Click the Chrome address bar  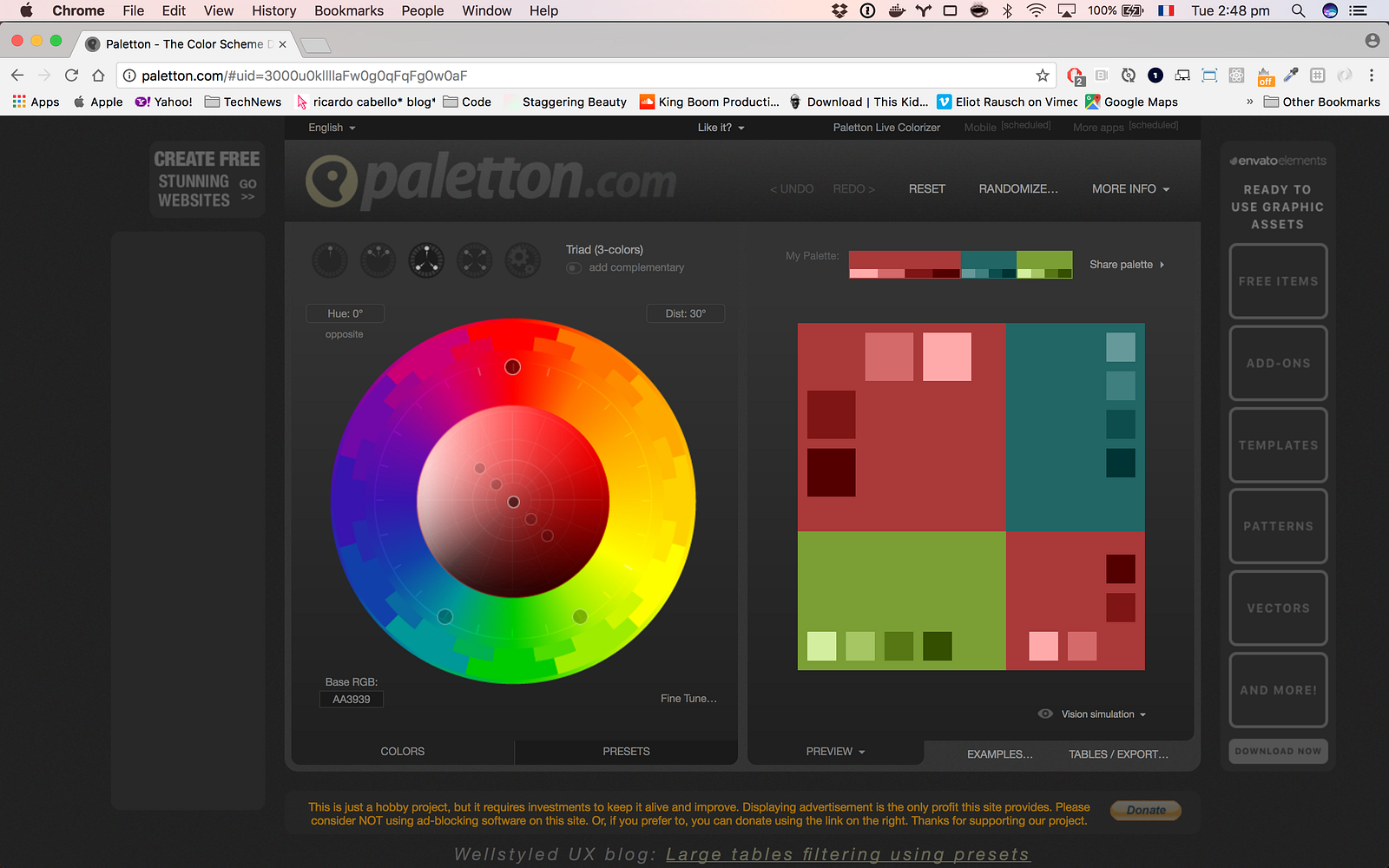tap(586, 76)
